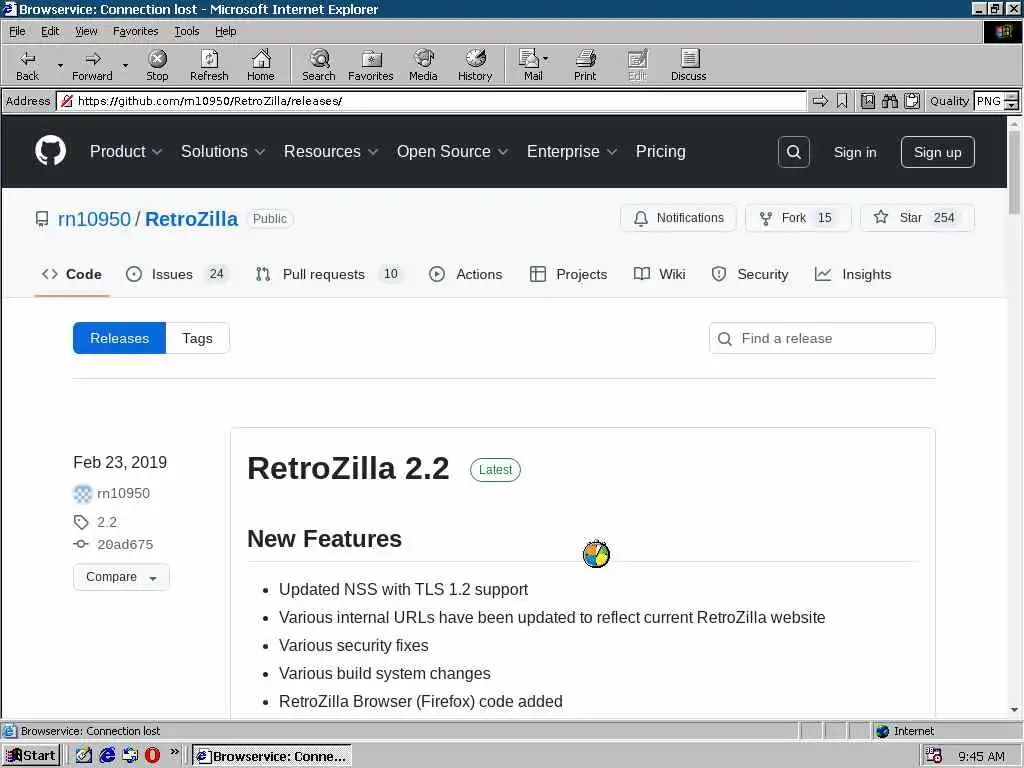Expand quick launch overflow chevron
Screen dimensions: 1024x768
174,753
